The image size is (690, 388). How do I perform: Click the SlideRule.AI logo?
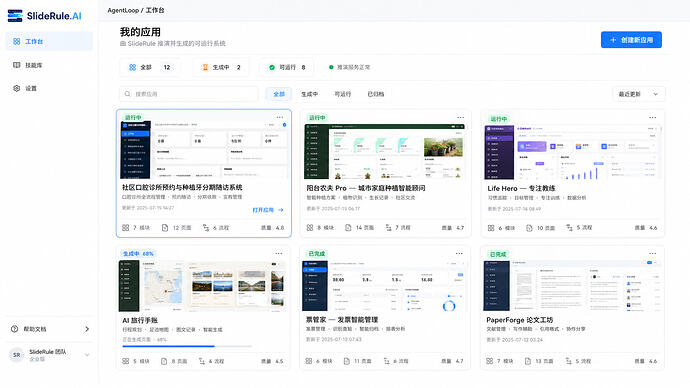[44, 16]
